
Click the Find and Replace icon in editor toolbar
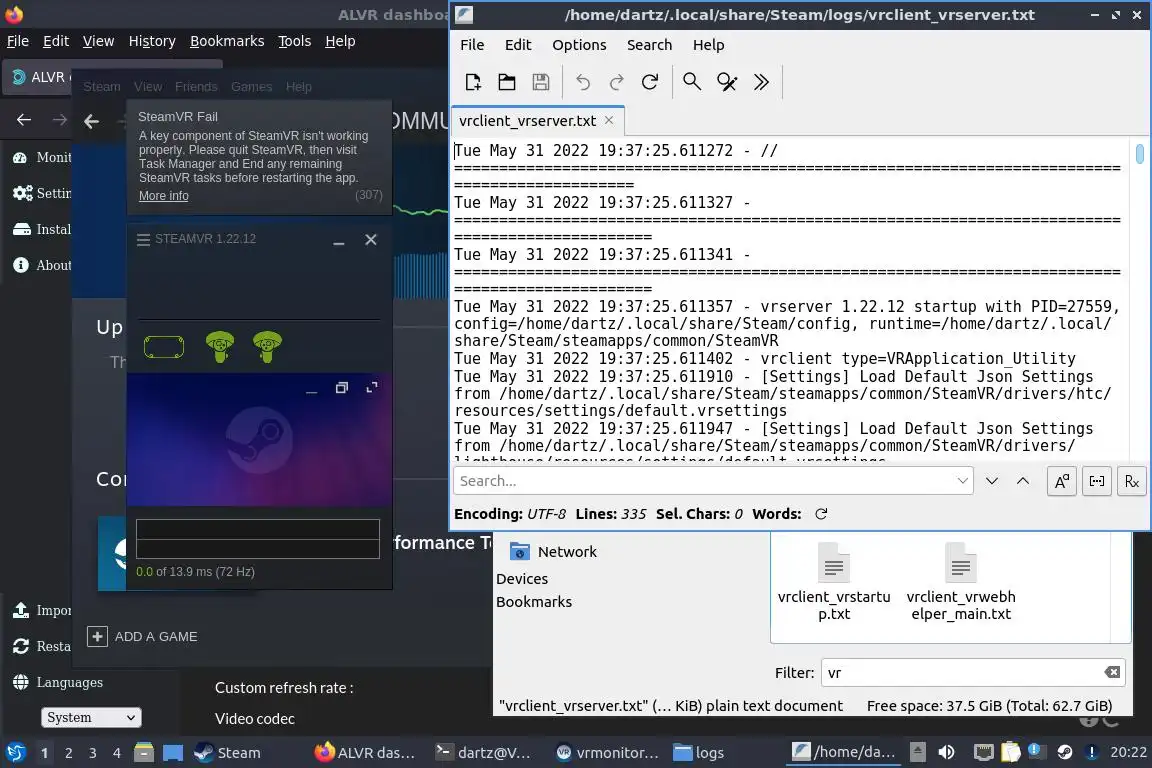click(727, 82)
